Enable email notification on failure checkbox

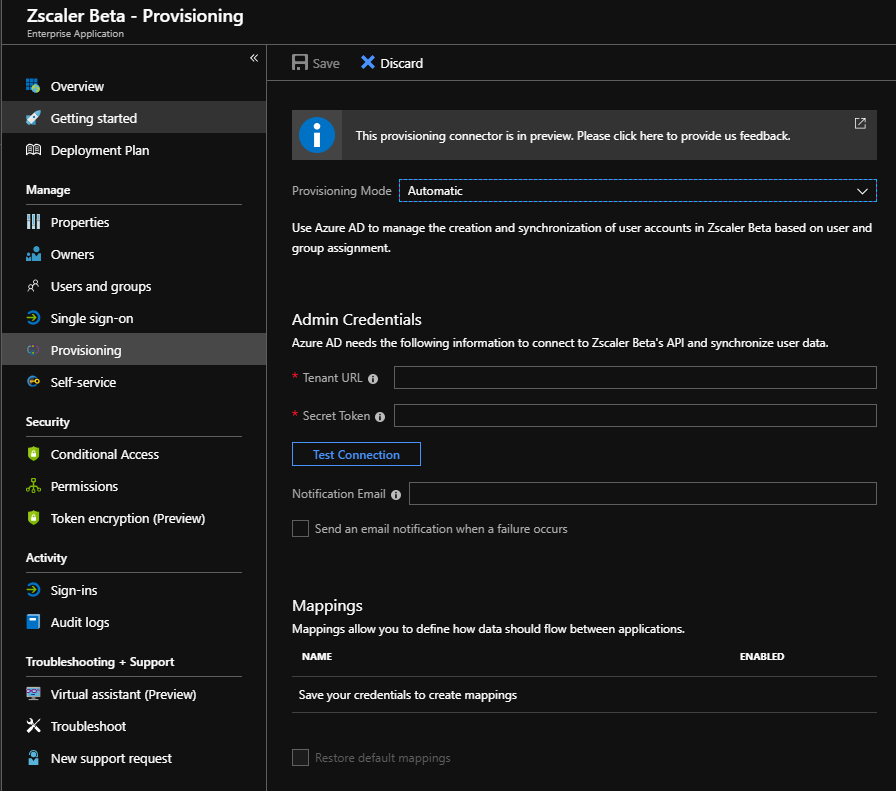click(x=300, y=528)
